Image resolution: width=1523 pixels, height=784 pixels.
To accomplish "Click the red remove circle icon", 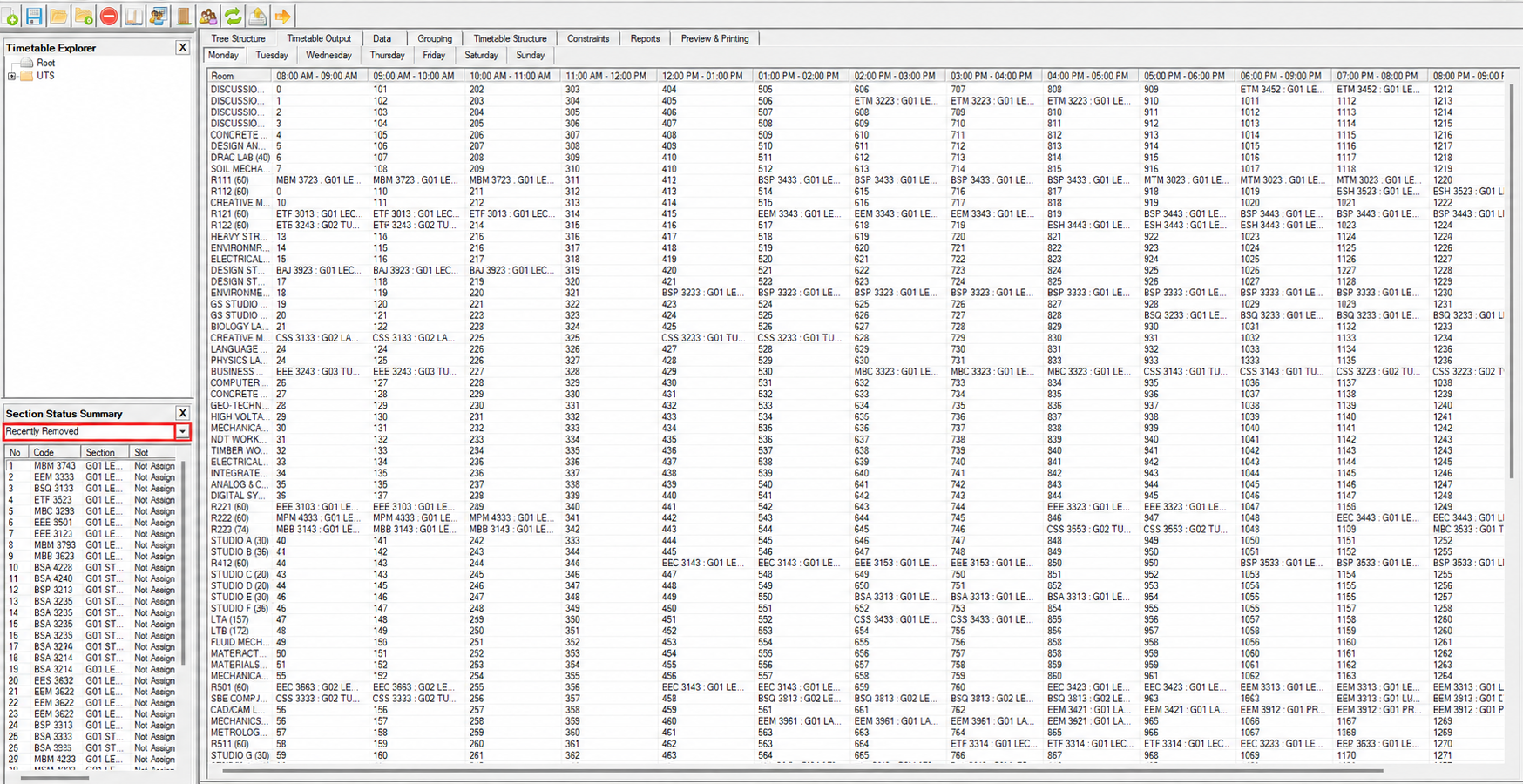I will tap(109, 16).
